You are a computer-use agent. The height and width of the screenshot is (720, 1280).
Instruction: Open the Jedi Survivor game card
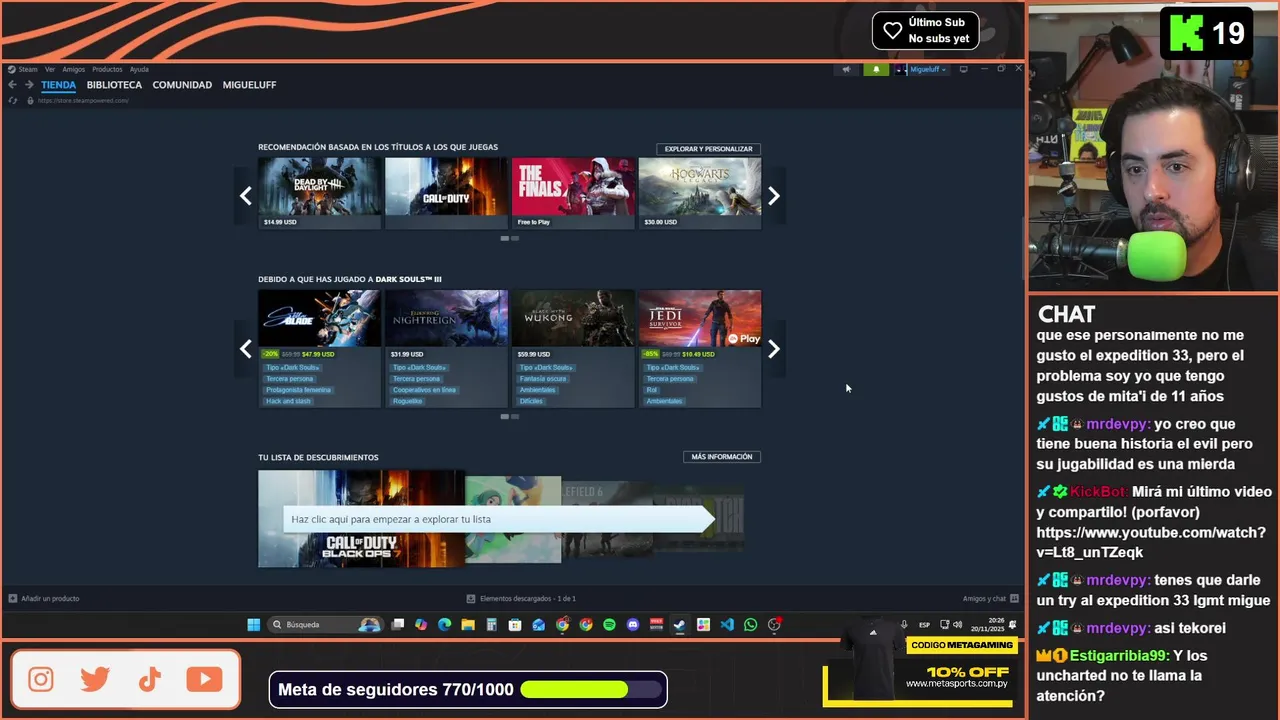700,349
